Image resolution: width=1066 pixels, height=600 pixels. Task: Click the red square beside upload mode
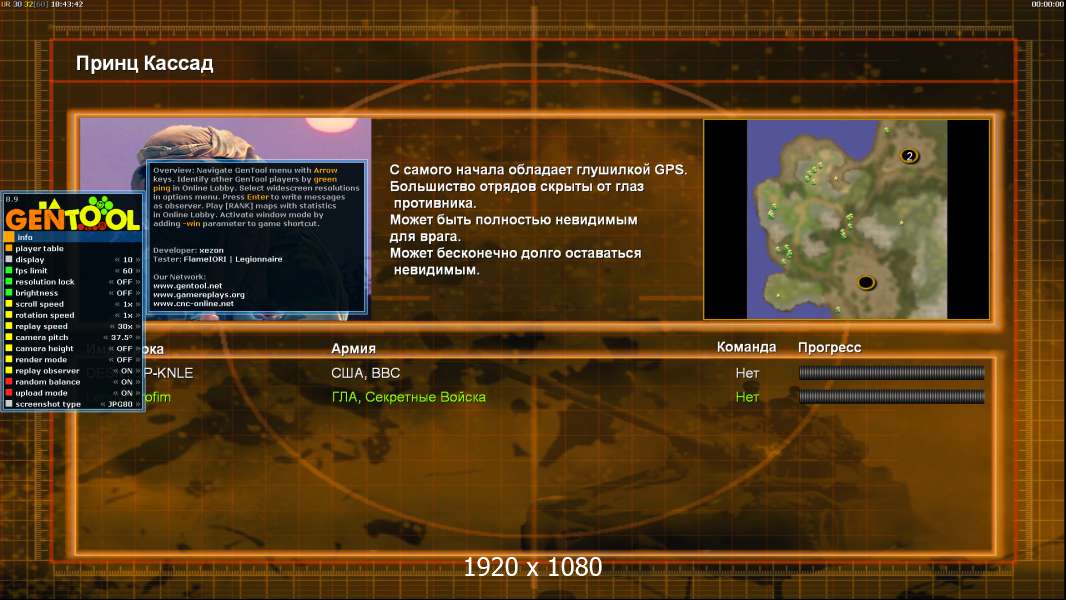9,393
